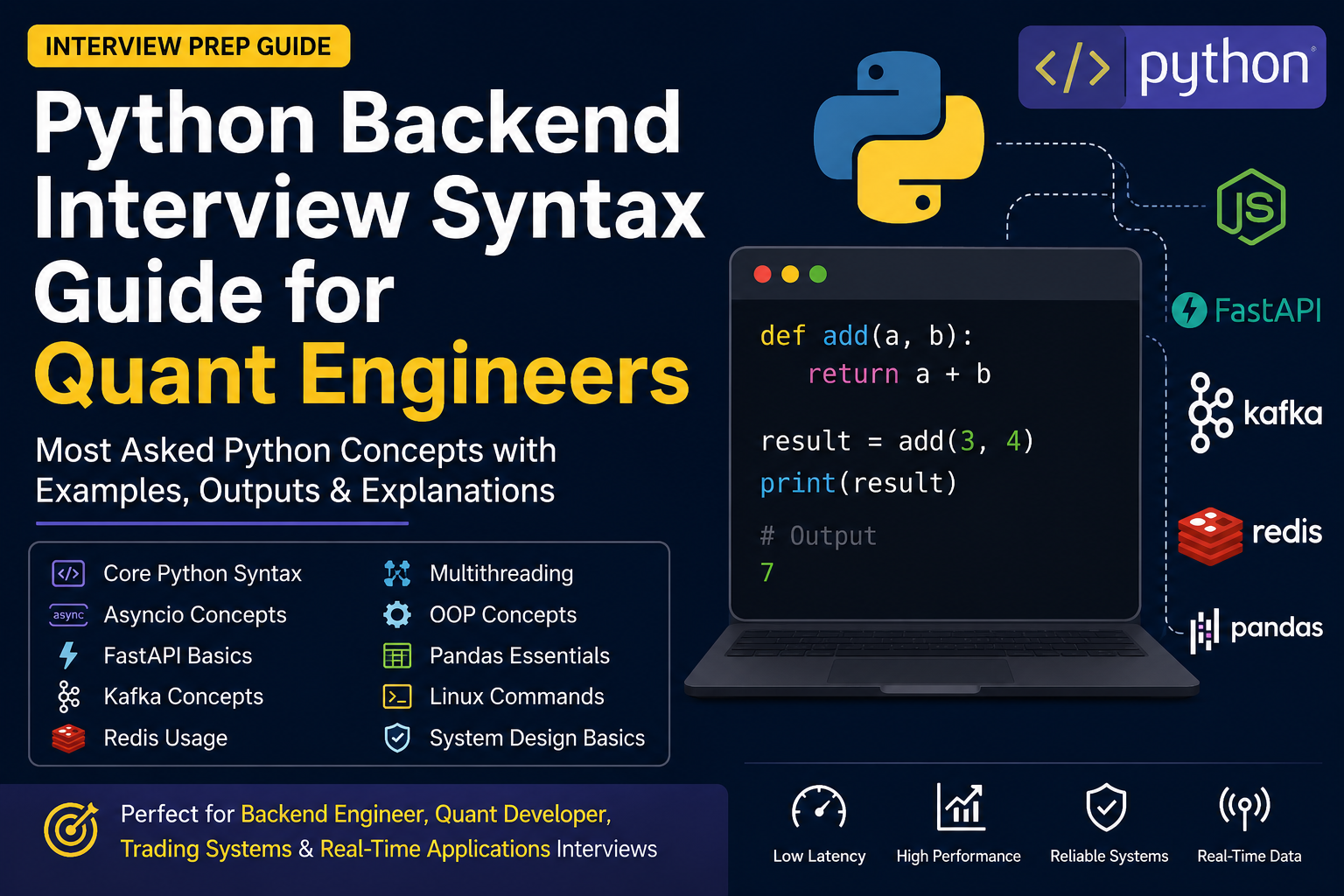The height and width of the screenshot is (896, 1344).
Task: Click the "Reliable Systems" caption
Action: pyautogui.click(x=1109, y=856)
